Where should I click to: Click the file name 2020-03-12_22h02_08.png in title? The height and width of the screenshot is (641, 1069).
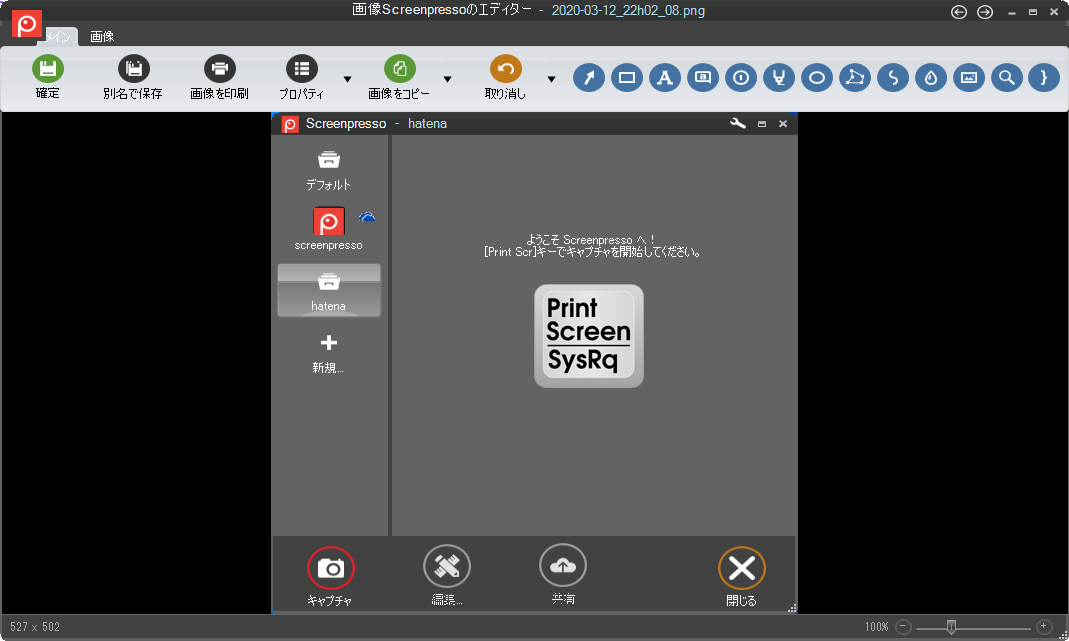628,10
